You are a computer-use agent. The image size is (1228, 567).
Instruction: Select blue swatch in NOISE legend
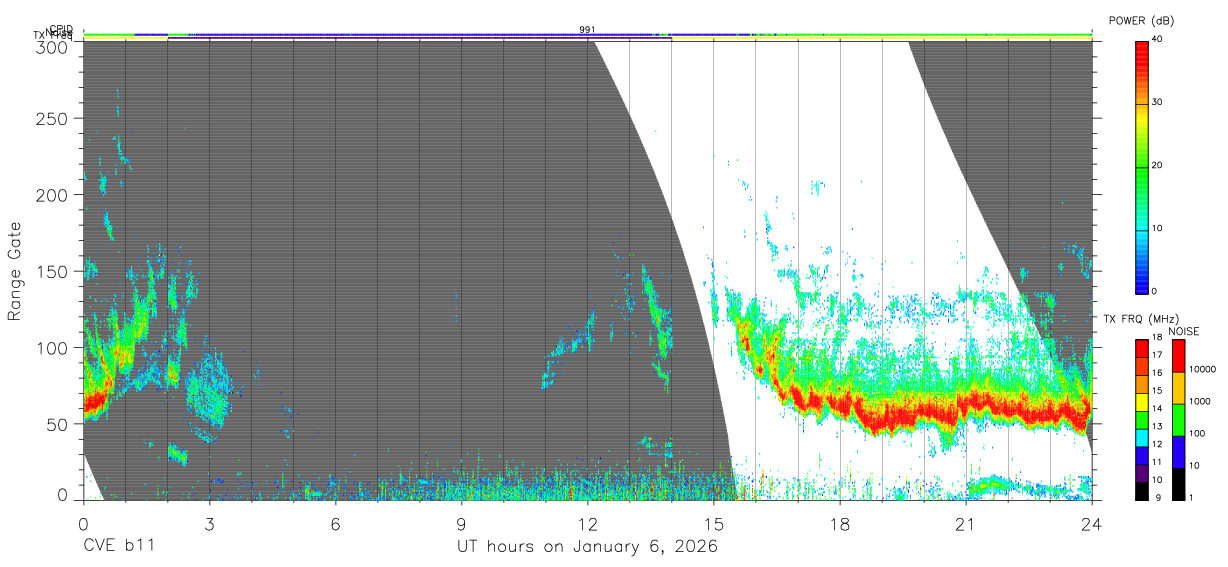[1179, 452]
